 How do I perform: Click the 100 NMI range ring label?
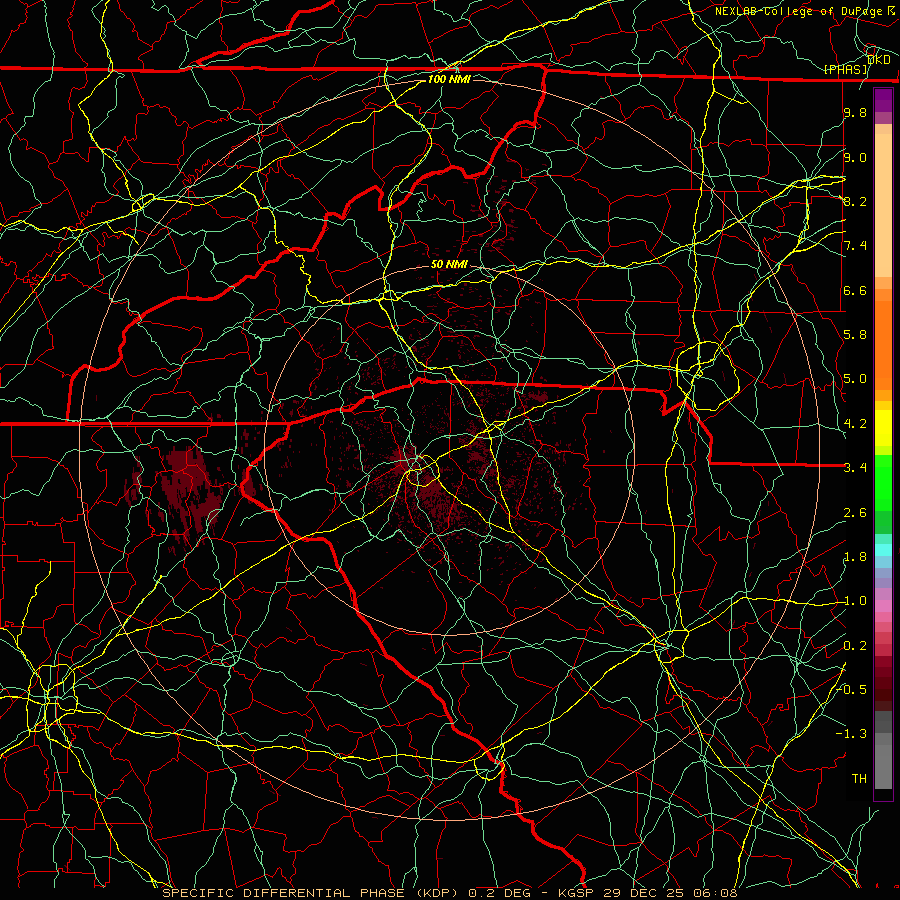tap(449, 79)
